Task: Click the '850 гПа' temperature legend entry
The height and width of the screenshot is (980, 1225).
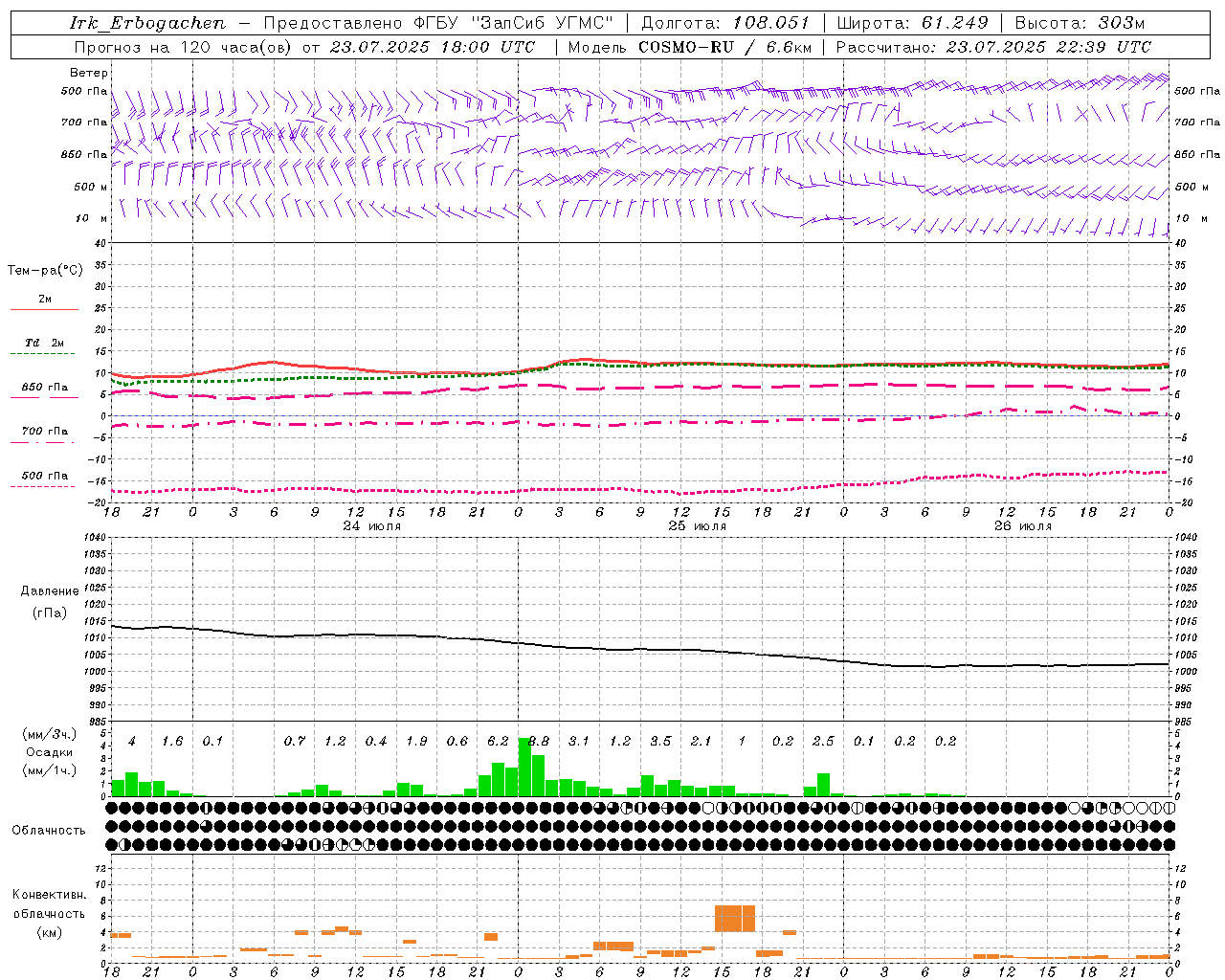Action: pyautogui.click(x=45, y=388)
